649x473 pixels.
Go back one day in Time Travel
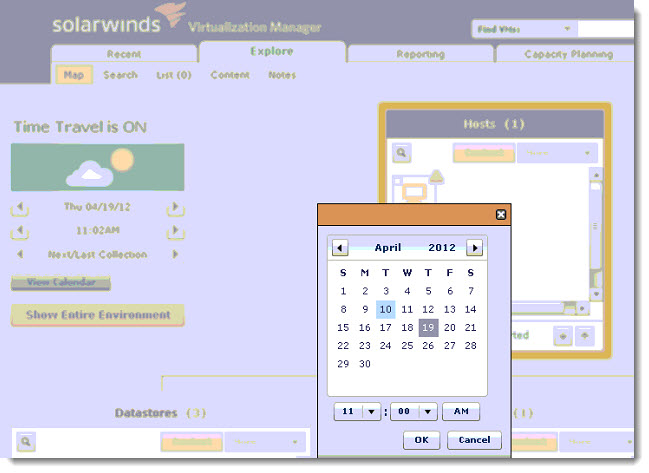pyautogui.click(x=19, y=208)
